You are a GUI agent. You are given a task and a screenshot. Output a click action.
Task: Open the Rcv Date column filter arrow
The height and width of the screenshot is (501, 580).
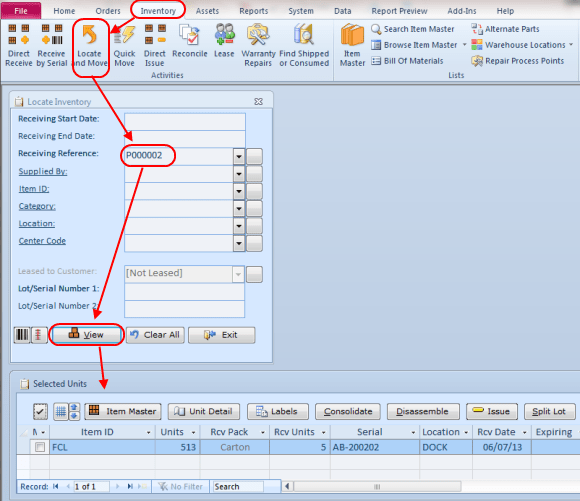[x=525, y=432]
